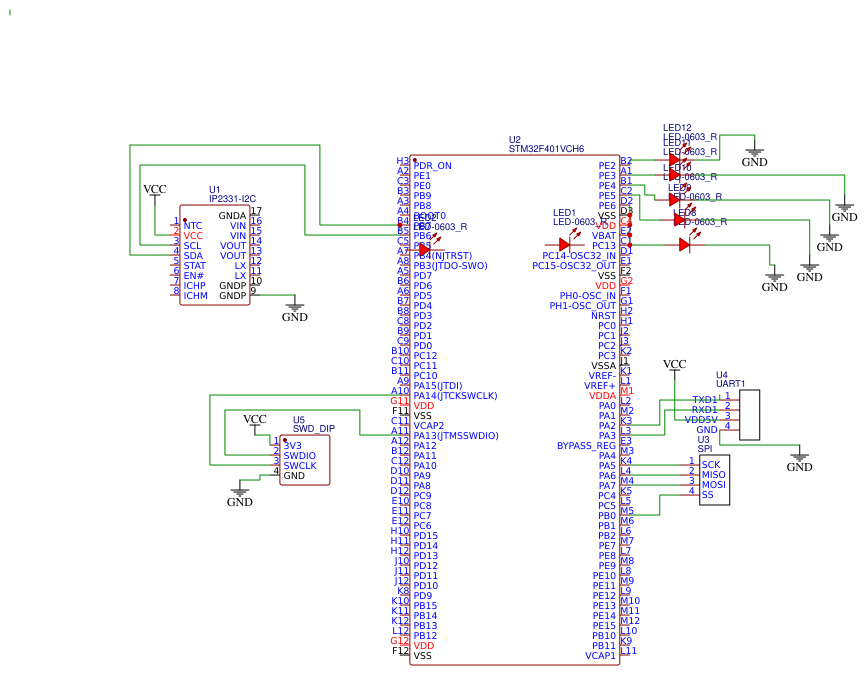Click the PH0-OSC_IN pin label
Image resolution: width=868 pixels, height=675 pixels.
(588, 296)
